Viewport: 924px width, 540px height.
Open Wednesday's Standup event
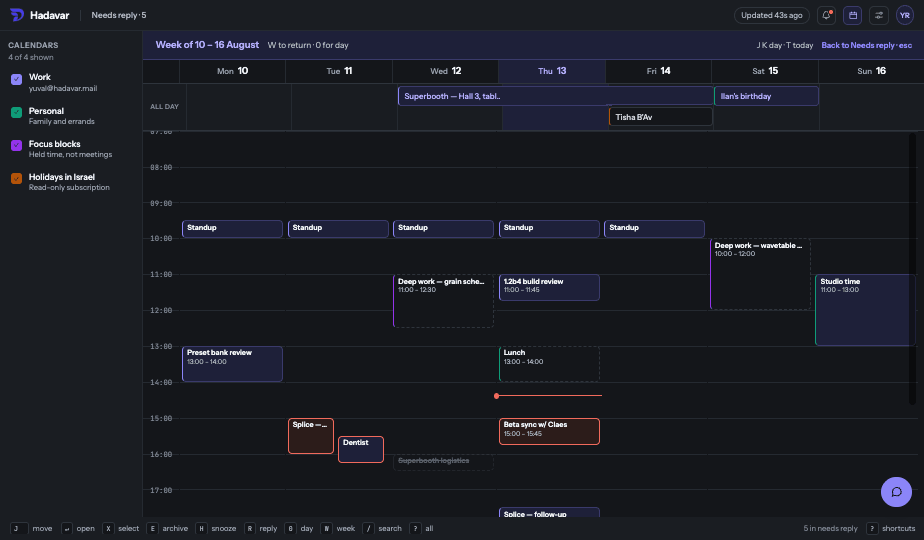point(443,229)
